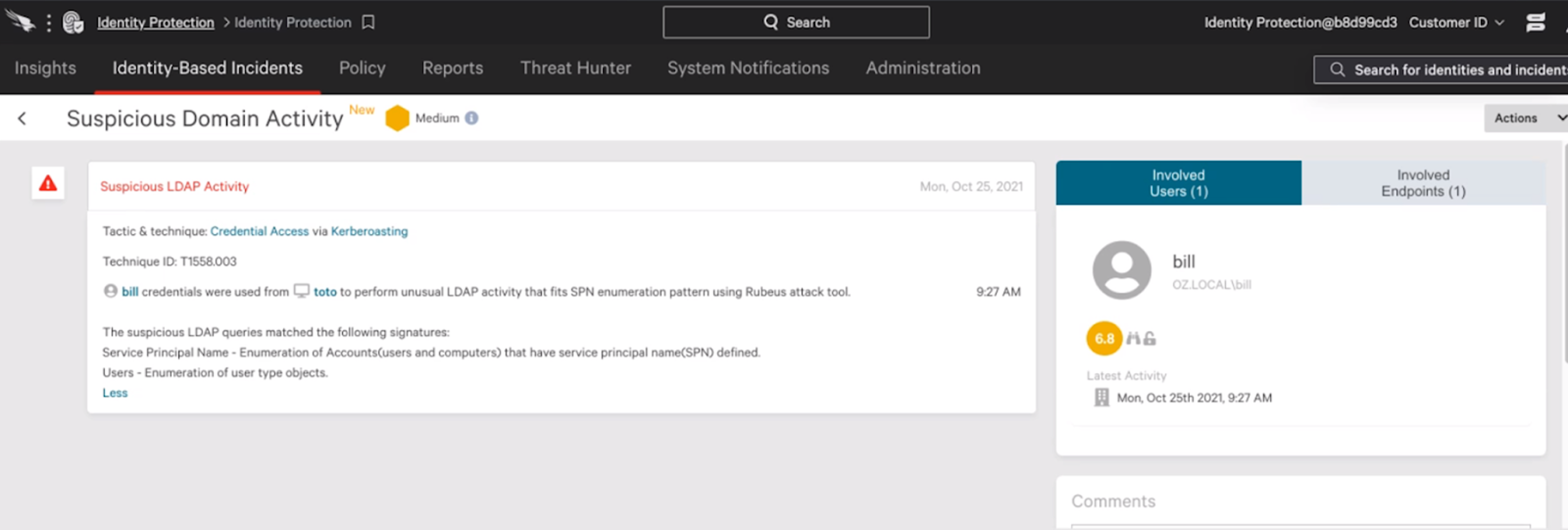Select the Identity-Based Incidents tab

(x=207, y=67)
